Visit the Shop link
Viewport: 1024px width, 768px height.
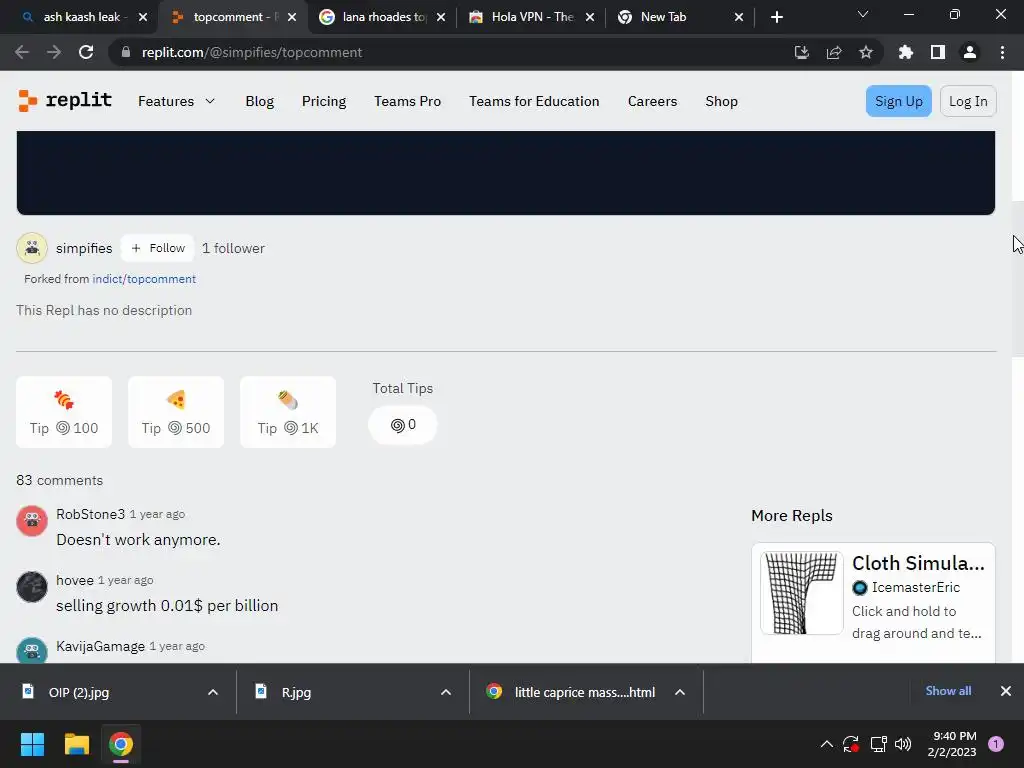pyautogui.click(x=722, y=101)
